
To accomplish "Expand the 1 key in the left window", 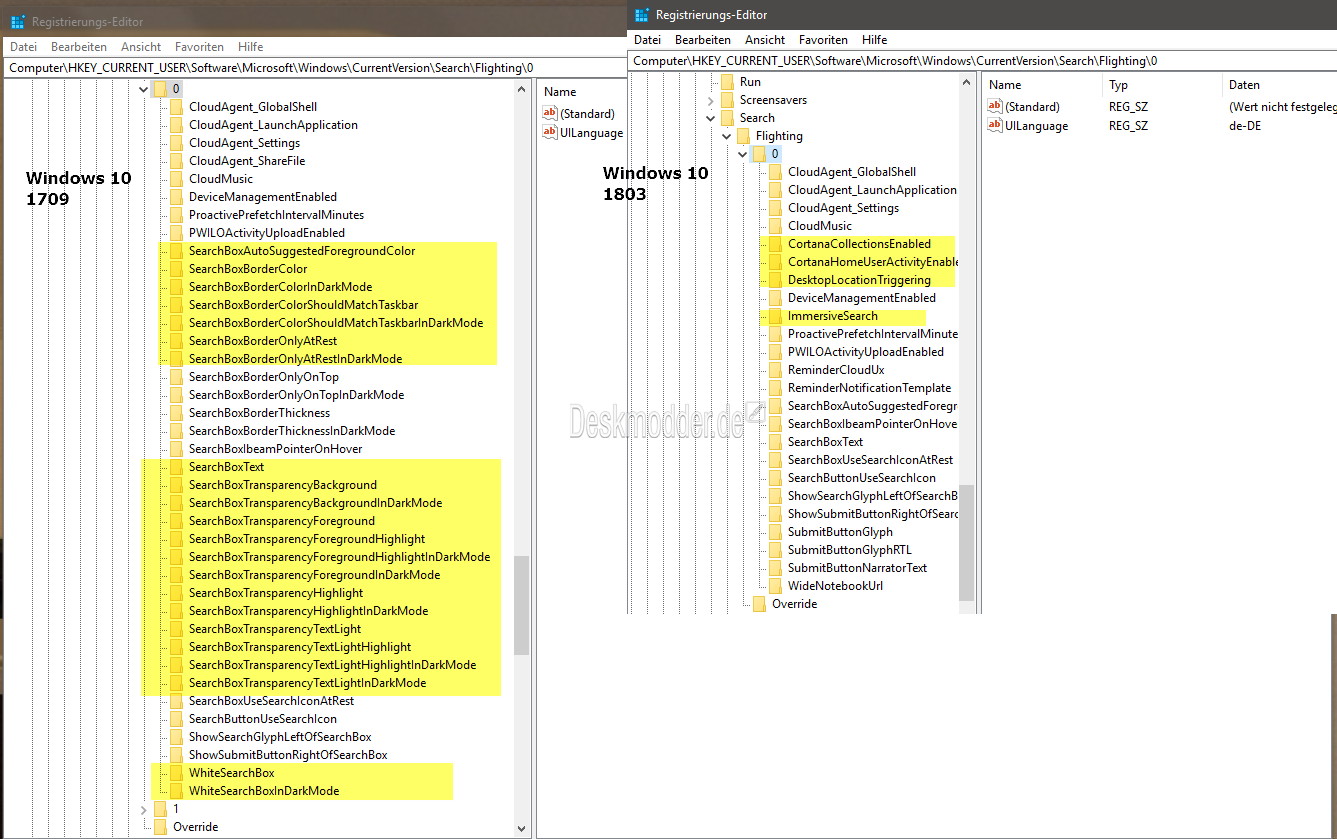I will pyautogui.click(x=143, y=809).
